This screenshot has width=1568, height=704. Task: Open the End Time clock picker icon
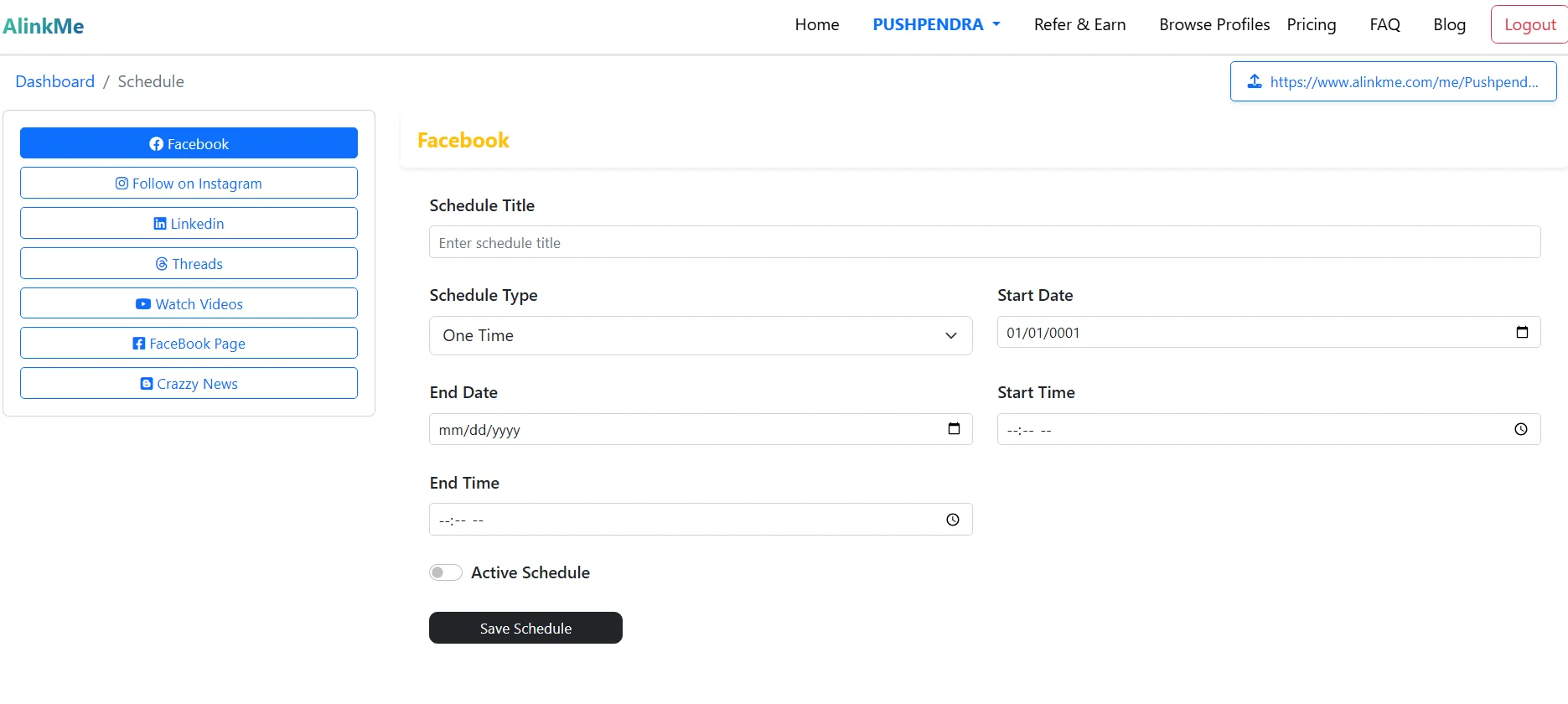pos(953,520)
